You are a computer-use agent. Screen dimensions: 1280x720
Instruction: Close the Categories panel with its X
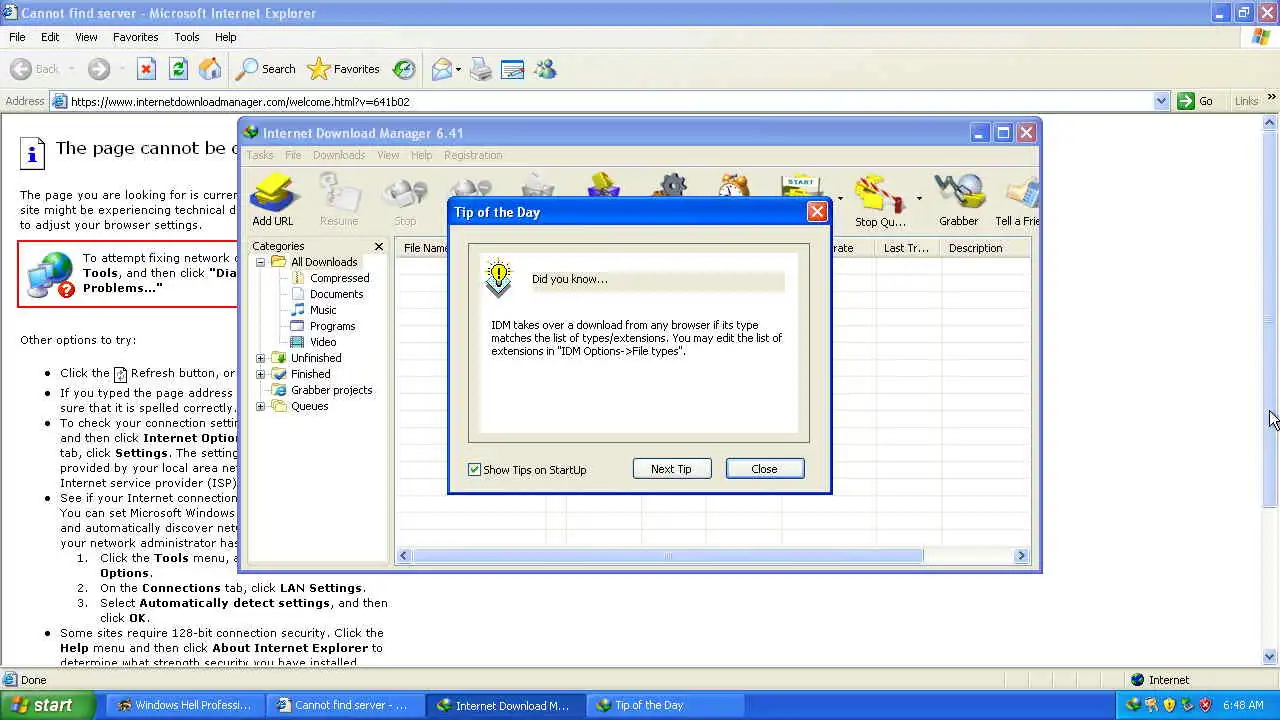379,246
